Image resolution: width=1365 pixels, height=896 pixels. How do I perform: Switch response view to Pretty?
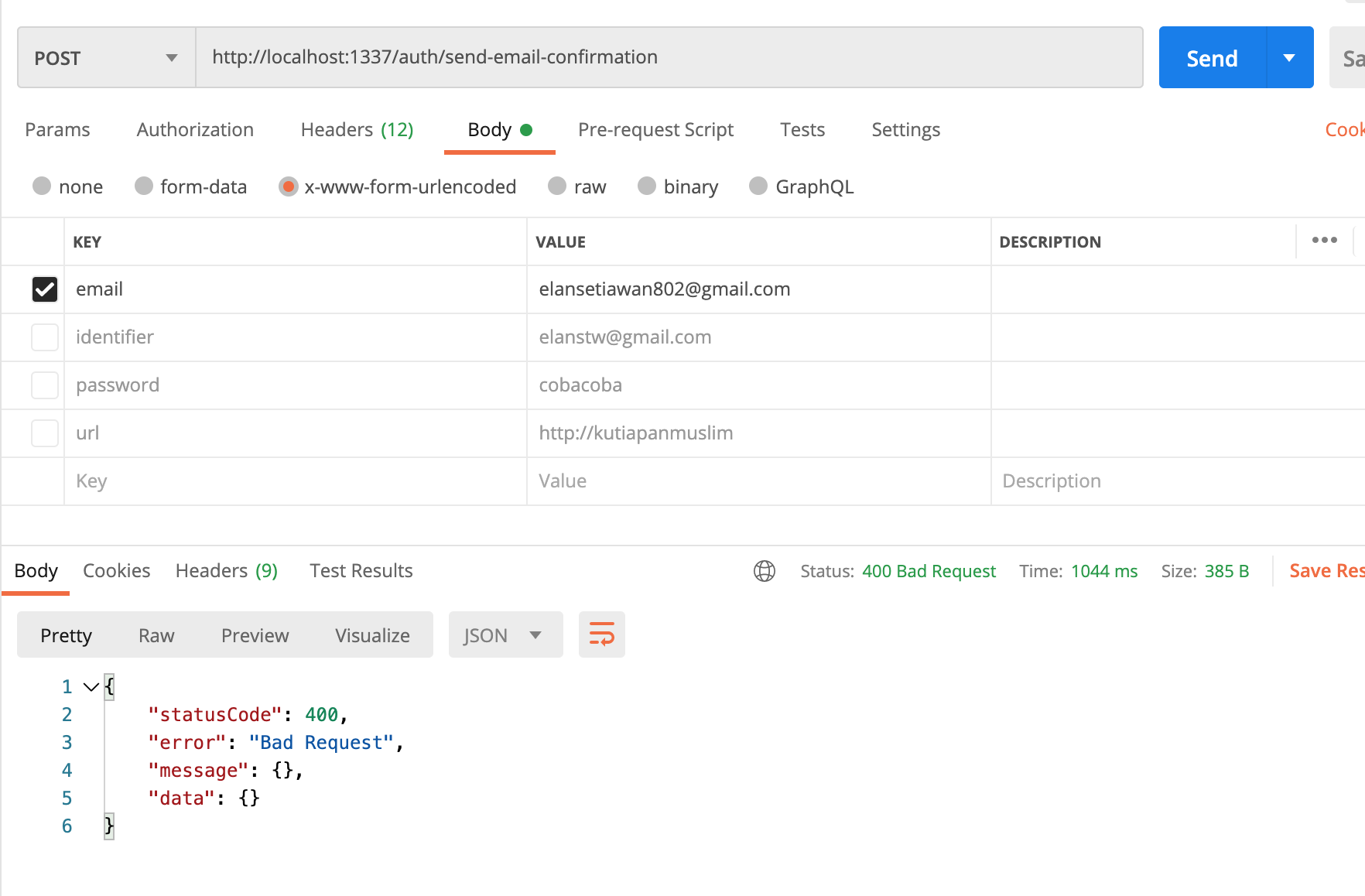66,635
